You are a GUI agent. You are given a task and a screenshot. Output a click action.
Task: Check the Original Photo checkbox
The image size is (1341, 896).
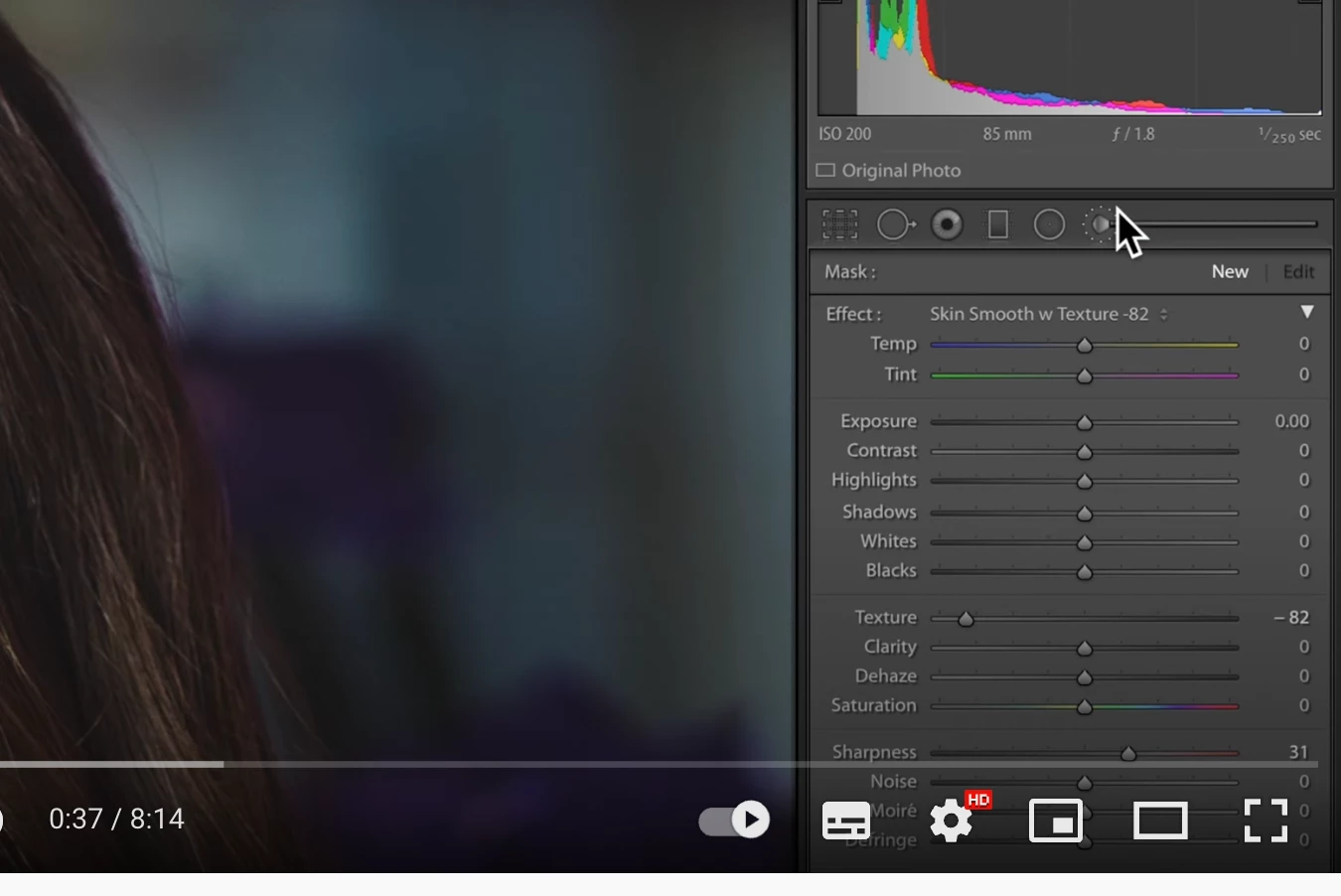pos(825,171)
